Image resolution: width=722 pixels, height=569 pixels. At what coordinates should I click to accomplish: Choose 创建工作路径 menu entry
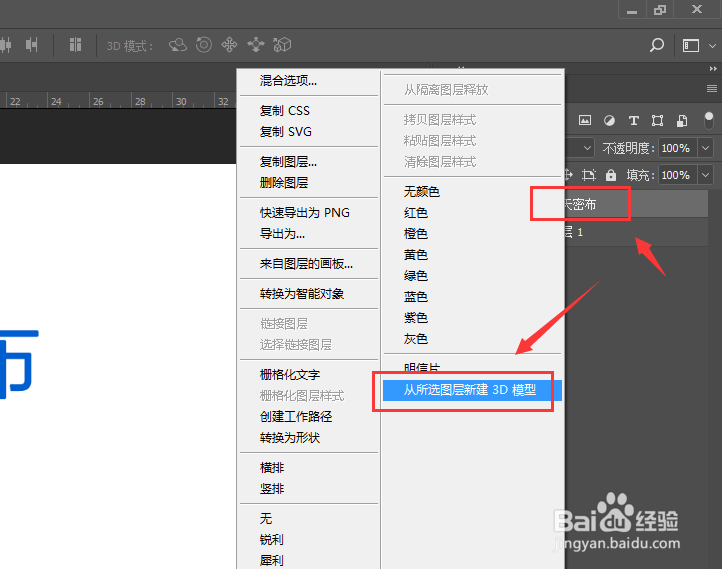[296, 417]
